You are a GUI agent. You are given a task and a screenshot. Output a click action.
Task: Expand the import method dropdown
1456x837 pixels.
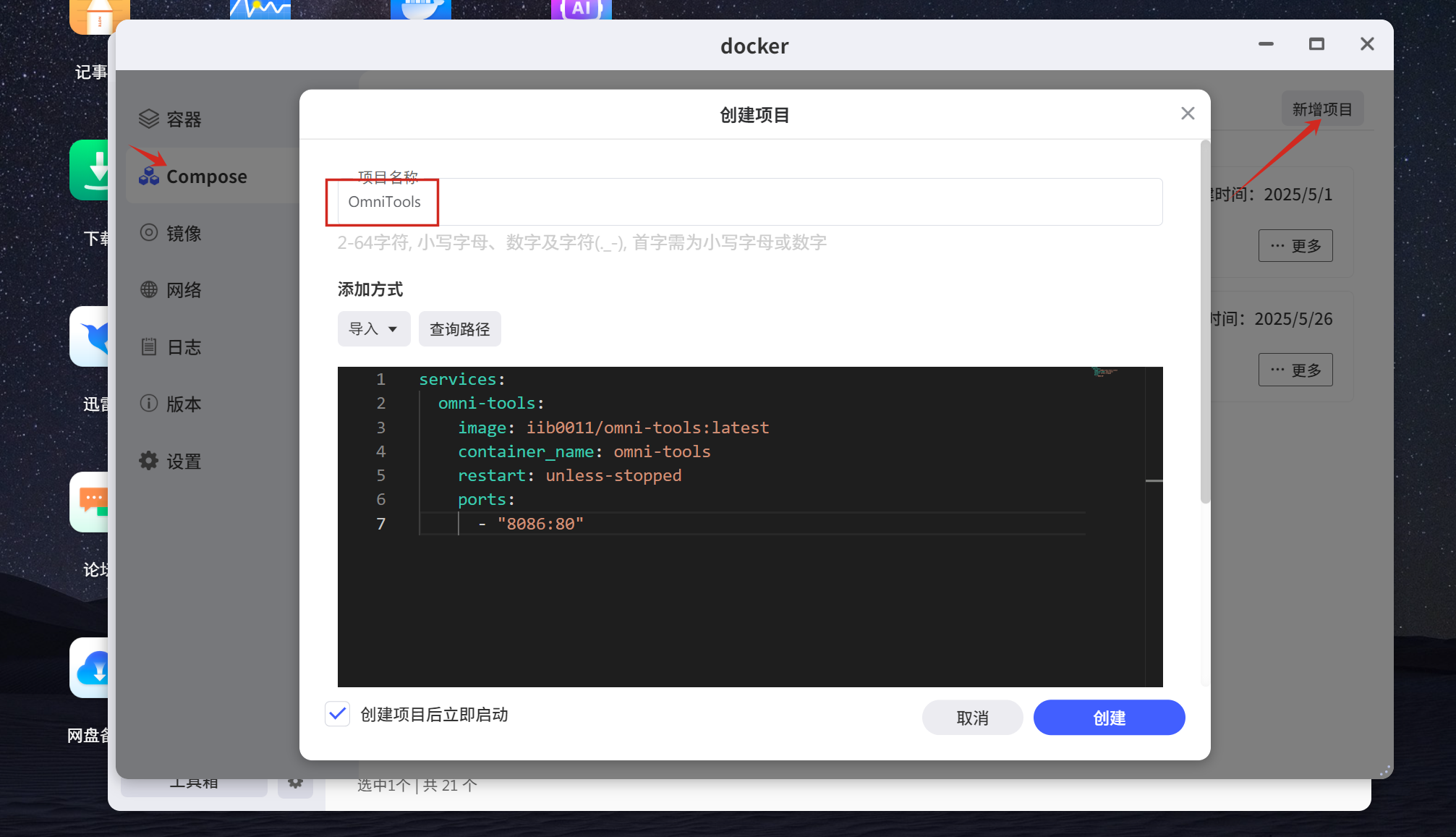coord(373,329)
